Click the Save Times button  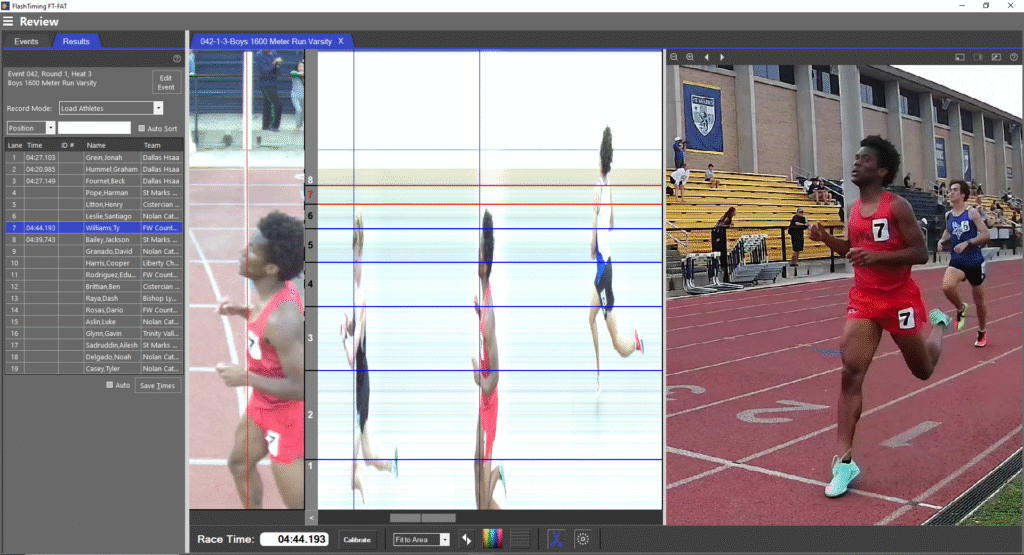pos(157,385)
